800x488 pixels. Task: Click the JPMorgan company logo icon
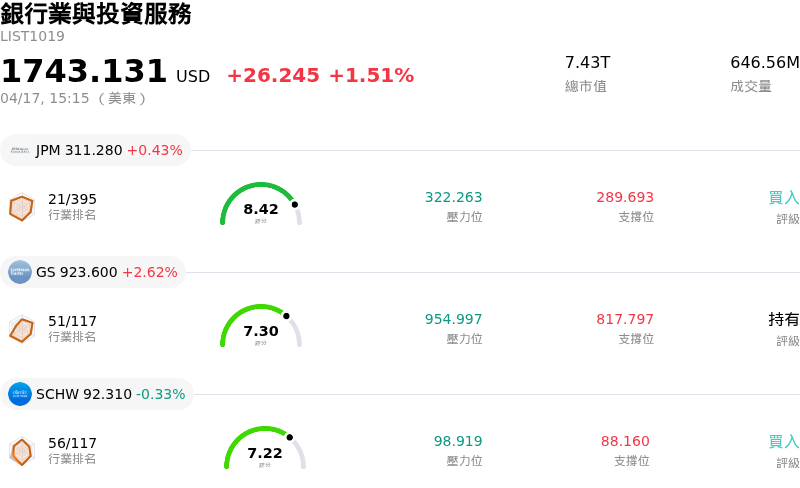20,150
